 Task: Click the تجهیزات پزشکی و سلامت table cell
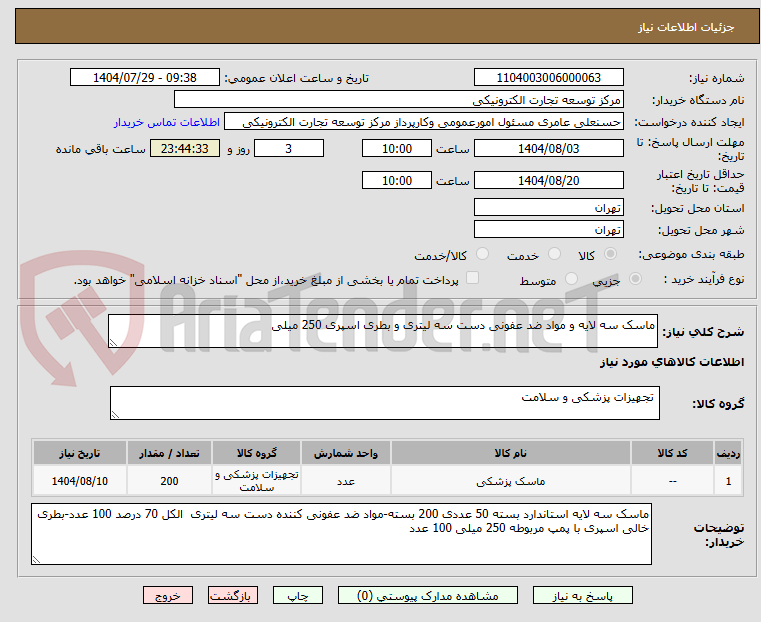(x=256, y=481)
